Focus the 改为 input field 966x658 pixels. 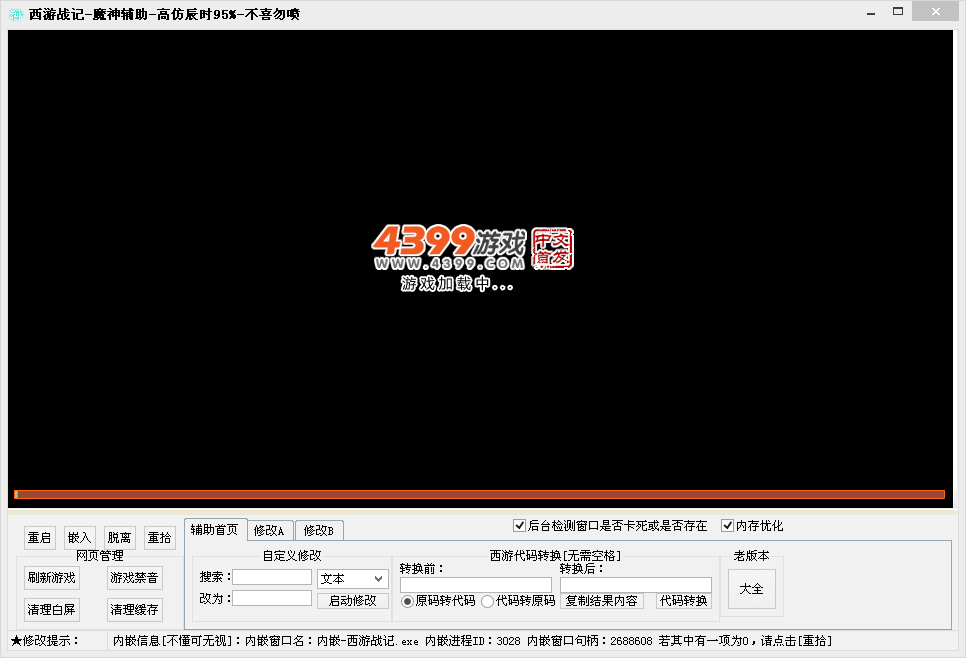[x=272, y=598]
